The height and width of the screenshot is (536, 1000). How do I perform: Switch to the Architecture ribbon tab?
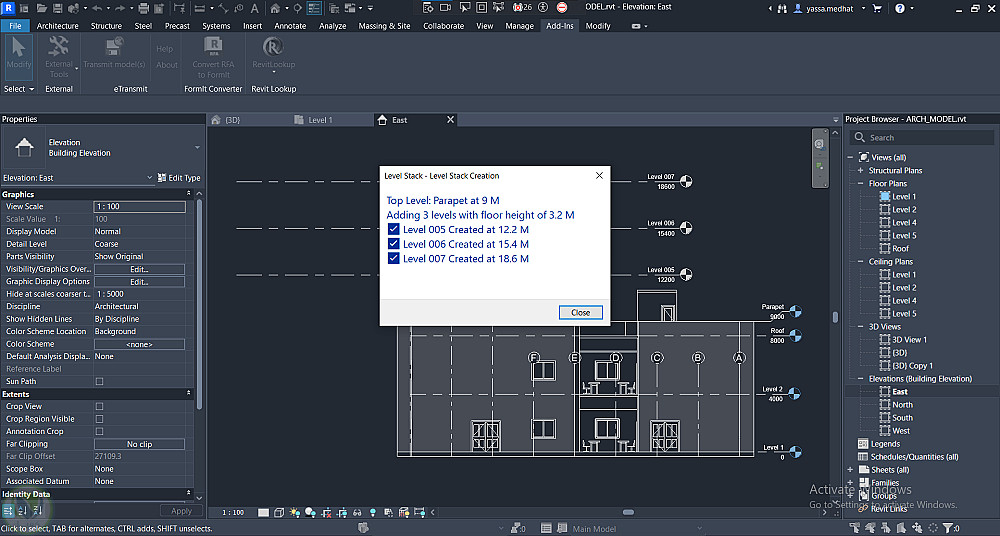(x=57, y=26)
